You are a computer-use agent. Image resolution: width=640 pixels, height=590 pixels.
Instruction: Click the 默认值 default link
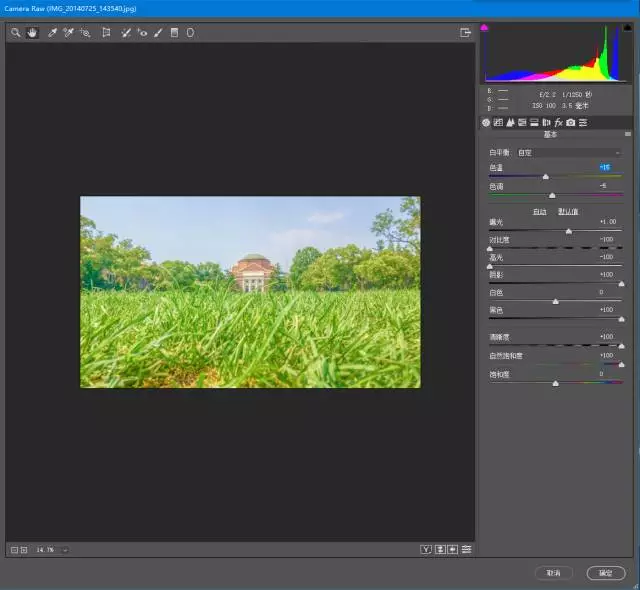pyautogui.click(x=568, y=211)
